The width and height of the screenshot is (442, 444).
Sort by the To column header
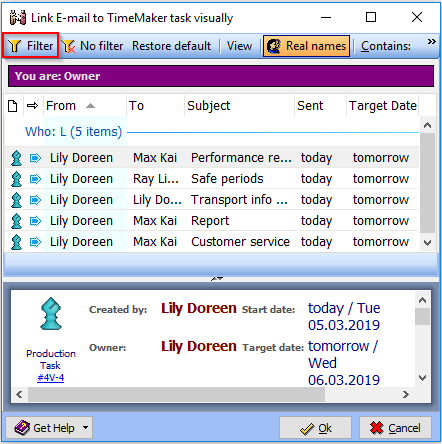155,106
